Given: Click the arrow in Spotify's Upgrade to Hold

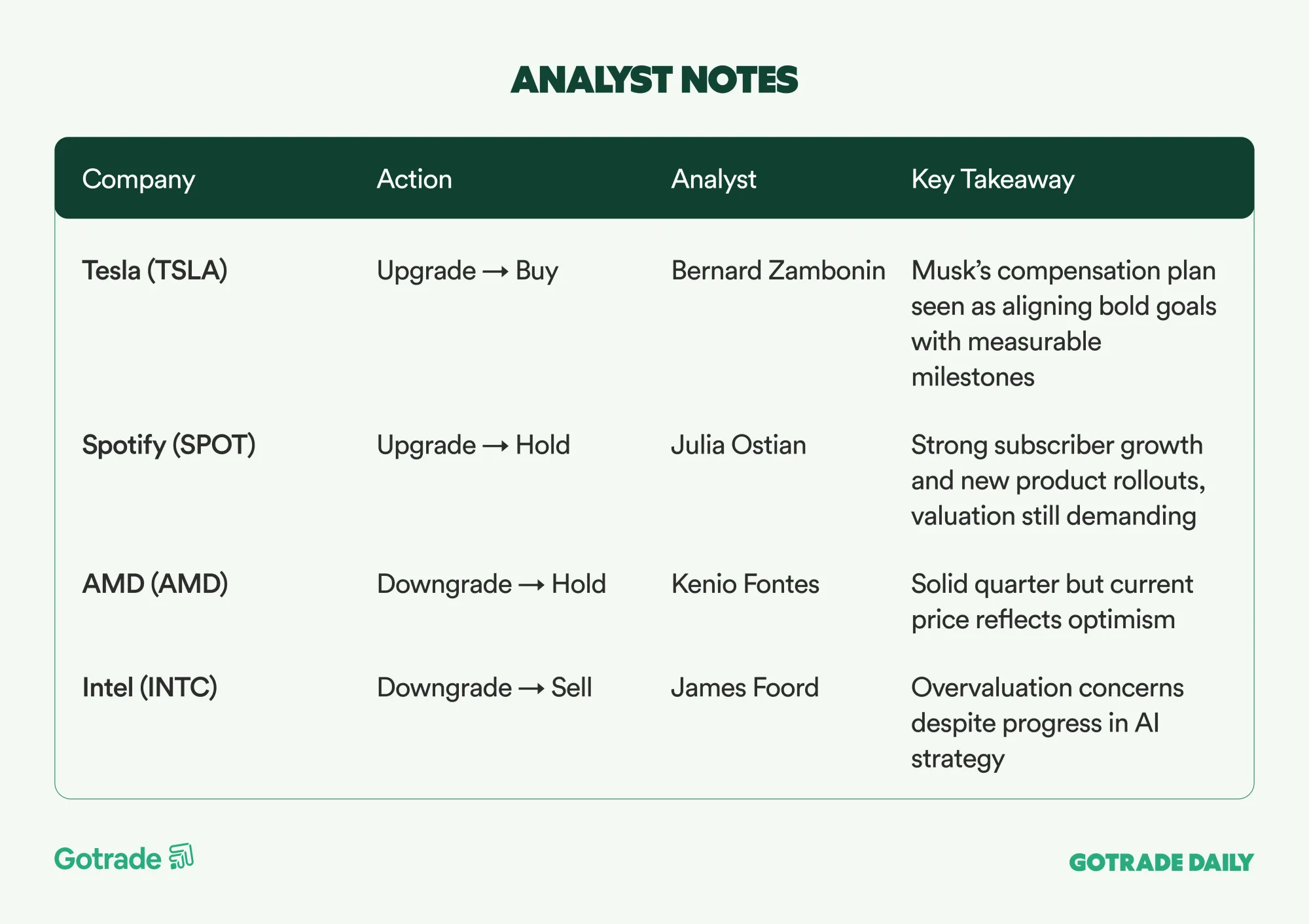Looking at the screenshot, I should tap(495, 446).
